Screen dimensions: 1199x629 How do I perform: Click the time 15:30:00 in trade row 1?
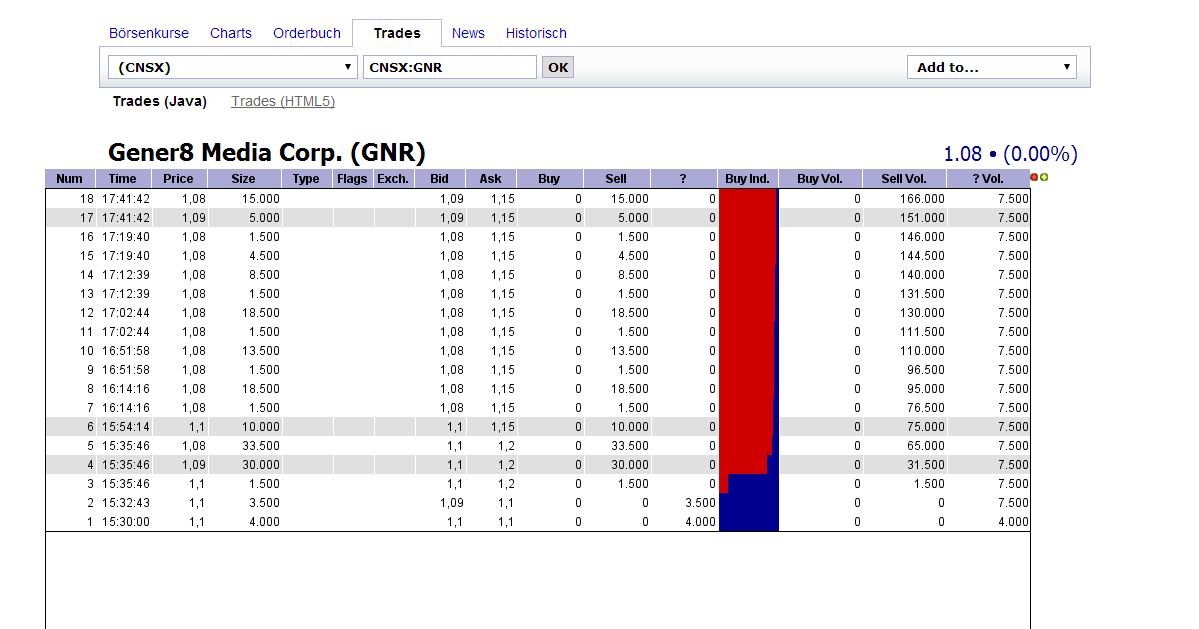126,522
